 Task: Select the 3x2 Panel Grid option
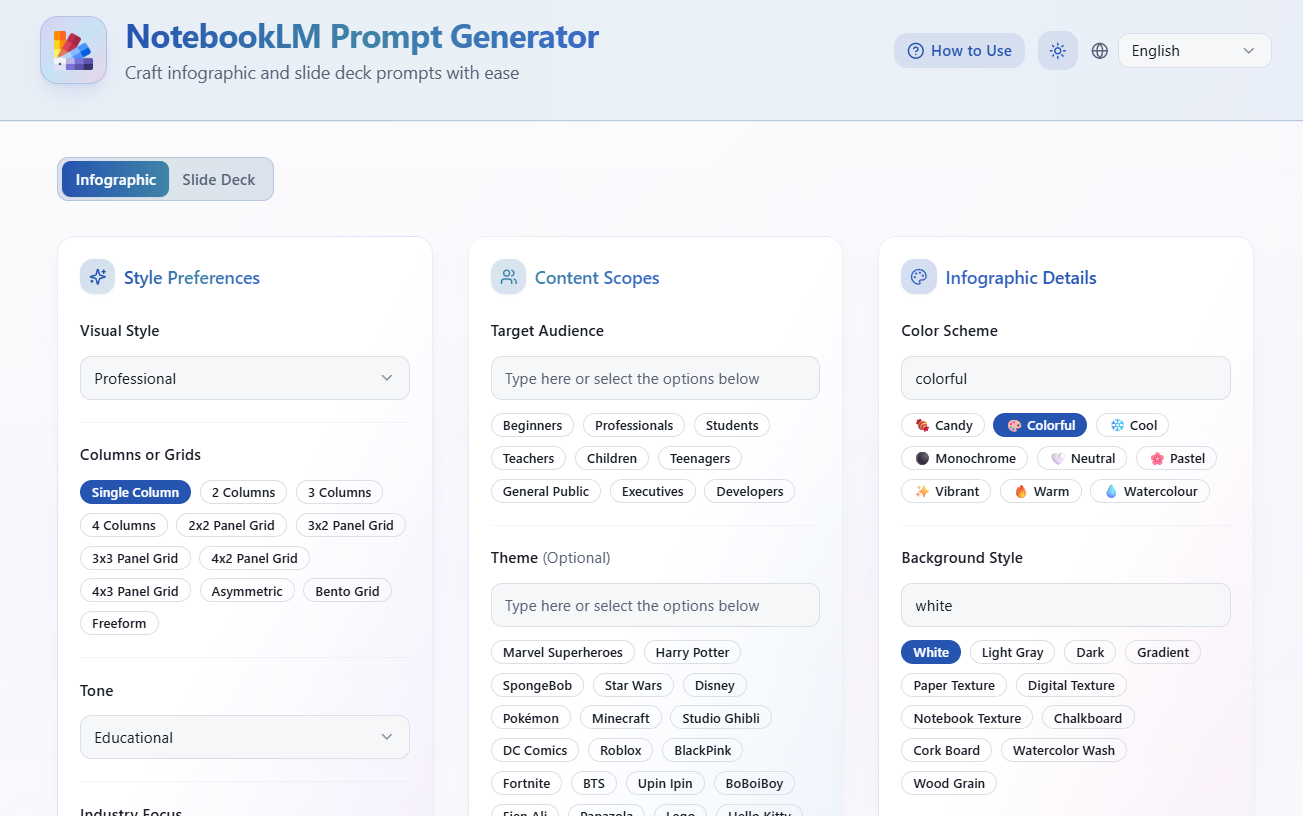[351, 525]
